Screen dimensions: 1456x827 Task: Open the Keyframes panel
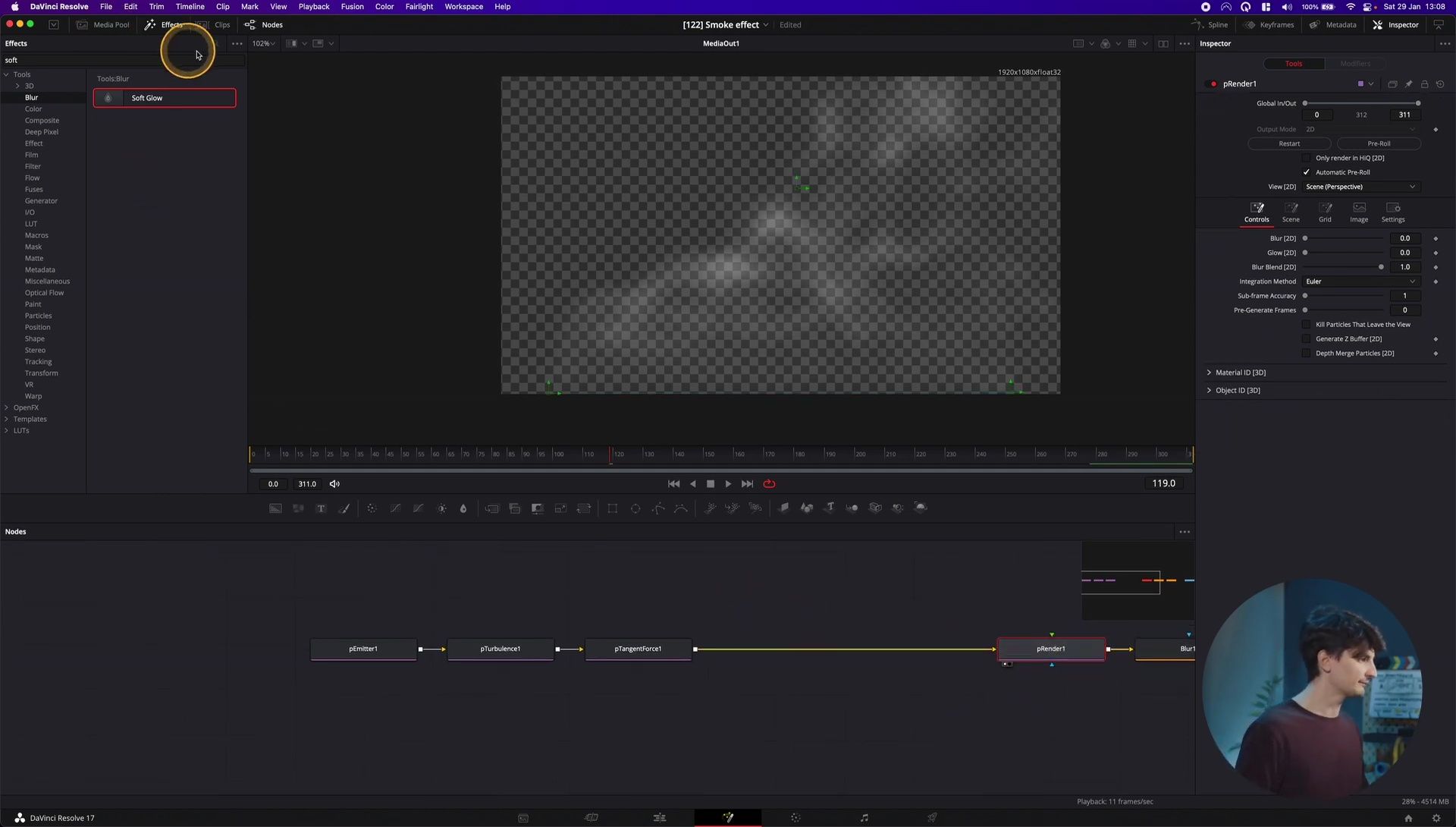coord(1269,25)
